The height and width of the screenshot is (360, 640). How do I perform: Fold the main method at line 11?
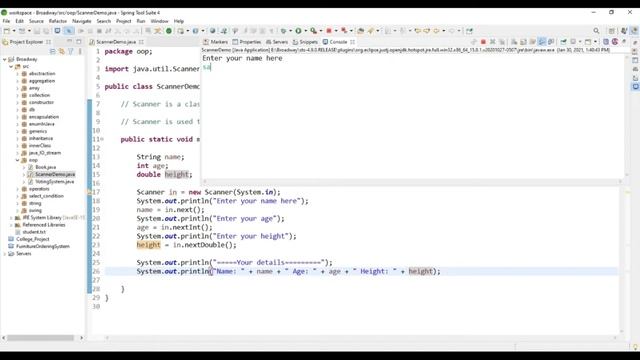tap(102, 139)
